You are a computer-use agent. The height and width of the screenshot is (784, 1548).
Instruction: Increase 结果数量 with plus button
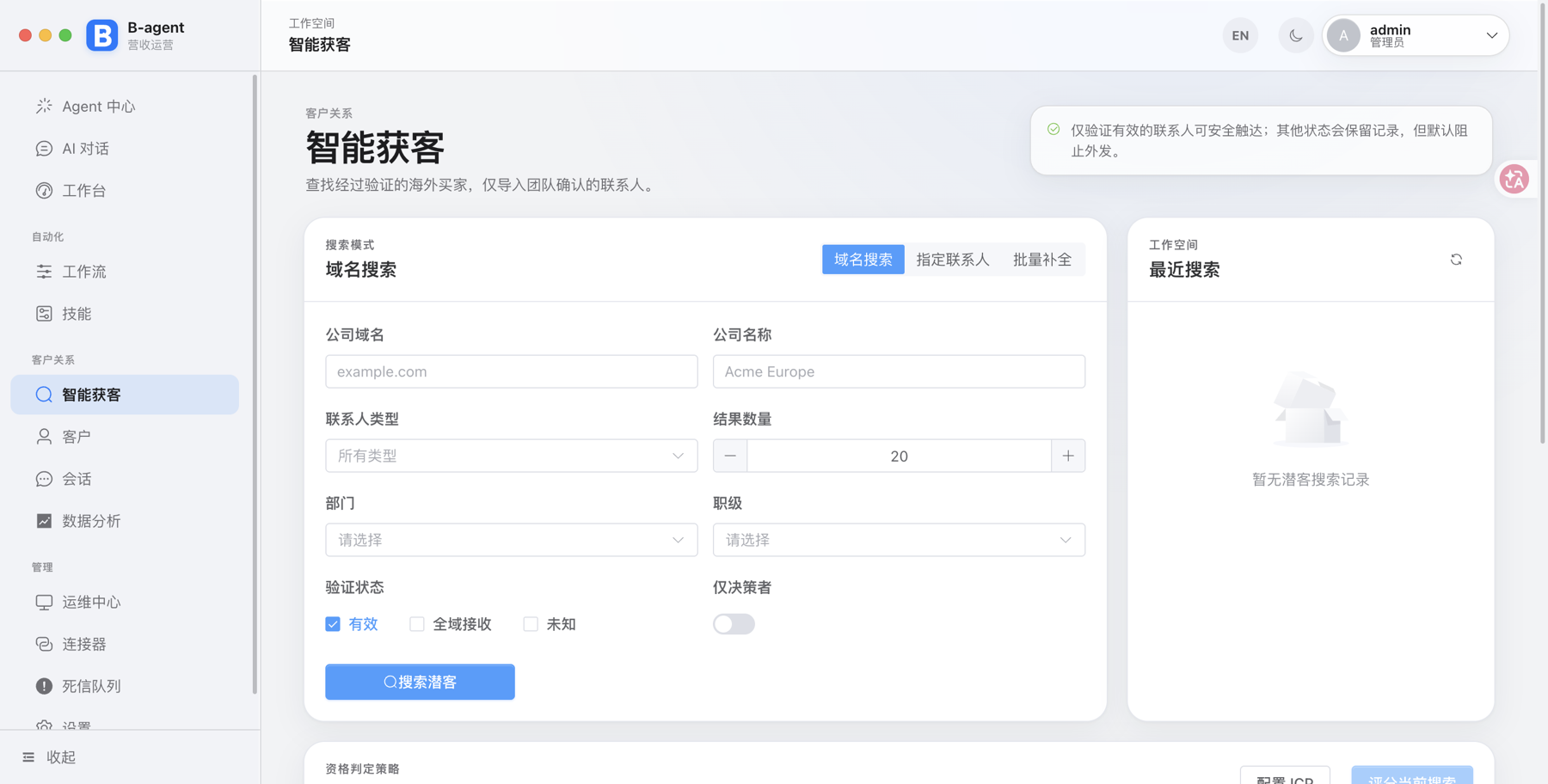click(1068, 456)
